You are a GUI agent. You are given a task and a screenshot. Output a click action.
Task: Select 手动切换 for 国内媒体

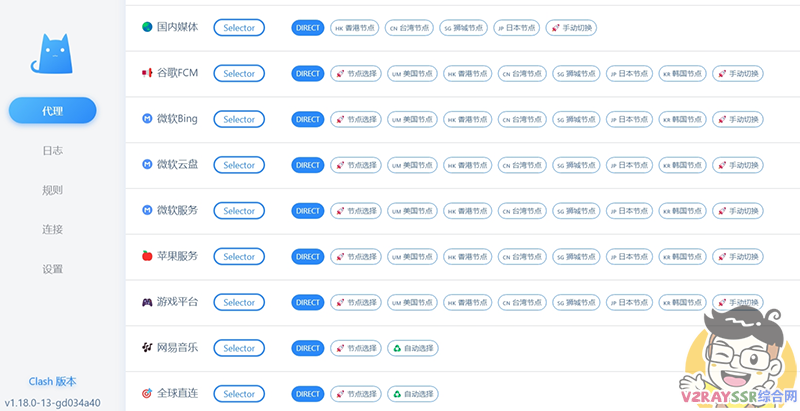point(571,28)
